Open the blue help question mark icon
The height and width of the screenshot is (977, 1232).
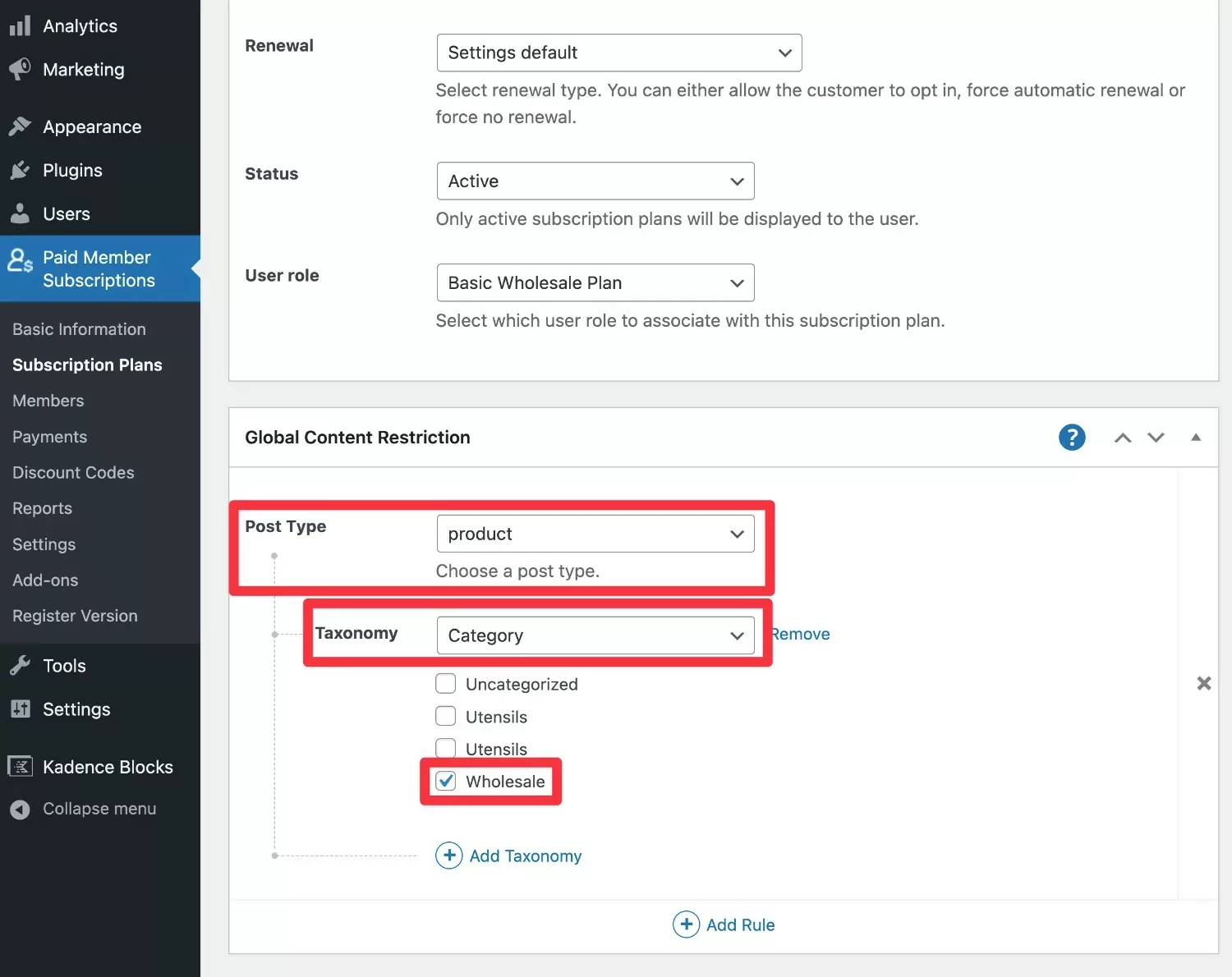pos(1072,438)
